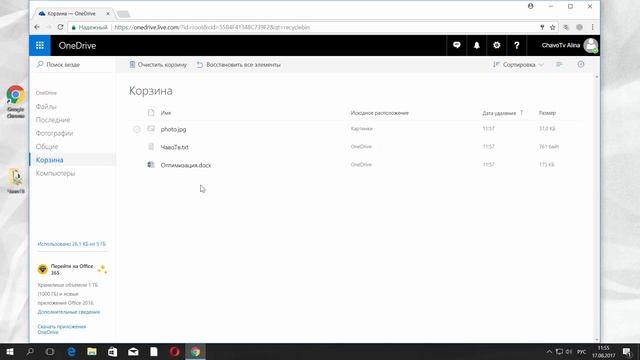640x360 pixels.
Task: Click the storage usage link Использовано
Action: click(71, 244)
